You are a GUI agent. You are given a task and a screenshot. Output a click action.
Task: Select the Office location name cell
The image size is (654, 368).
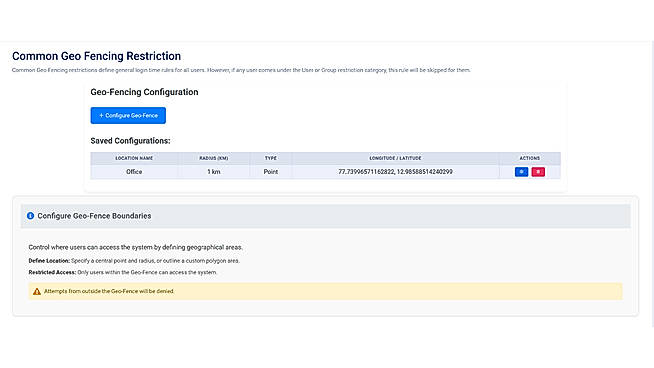tap(134, 172)
